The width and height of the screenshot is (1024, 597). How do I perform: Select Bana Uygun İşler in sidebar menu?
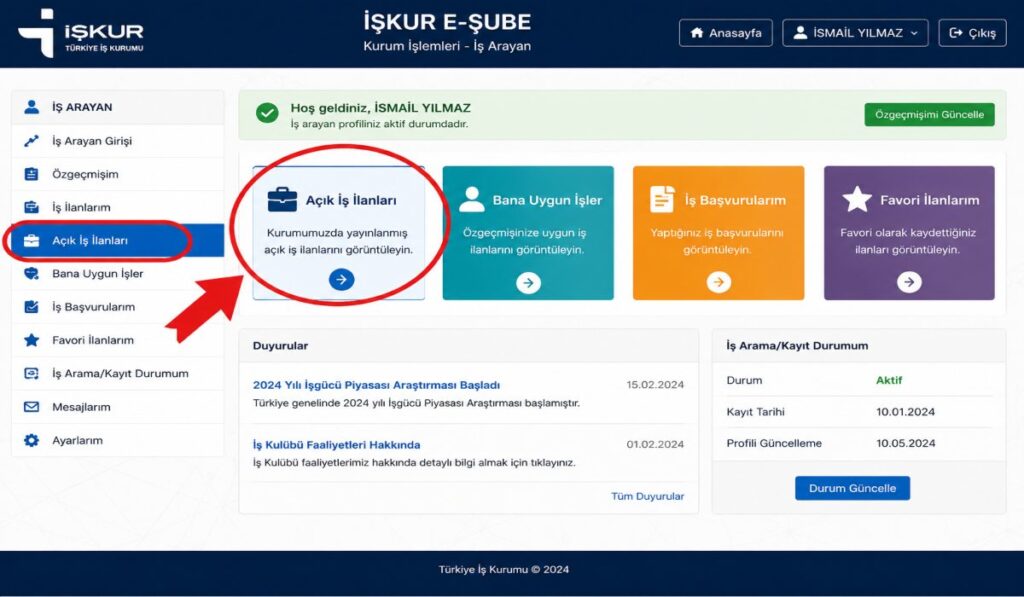click(x=118, y=274)
